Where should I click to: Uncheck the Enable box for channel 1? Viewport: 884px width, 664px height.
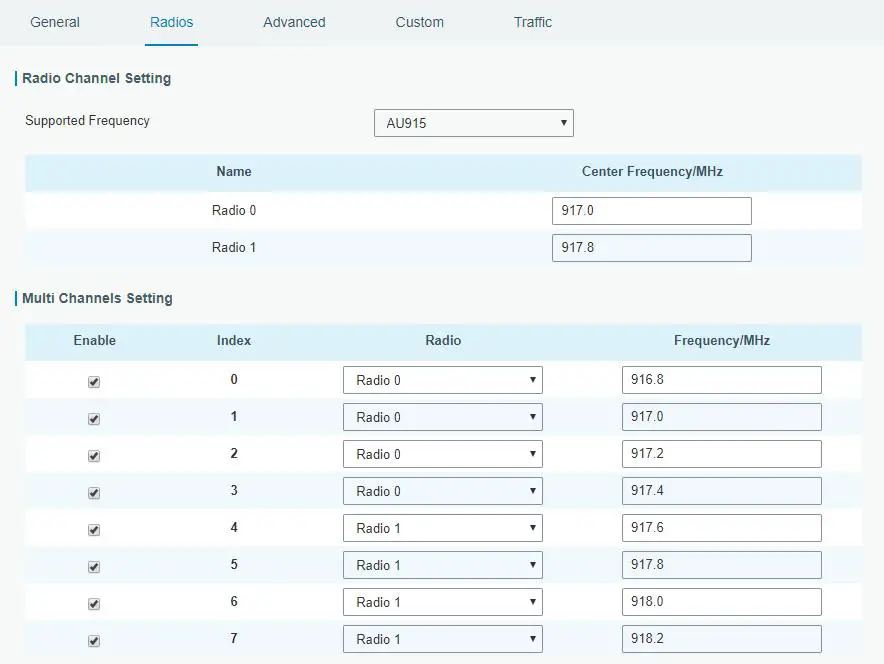point(93,419)
